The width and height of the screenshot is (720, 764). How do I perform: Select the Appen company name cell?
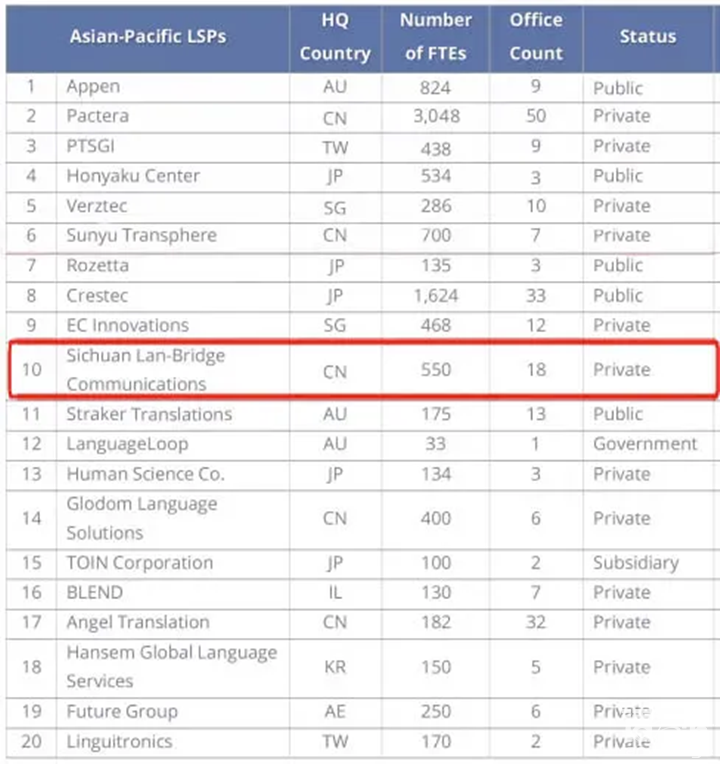(x=93, y=87)
